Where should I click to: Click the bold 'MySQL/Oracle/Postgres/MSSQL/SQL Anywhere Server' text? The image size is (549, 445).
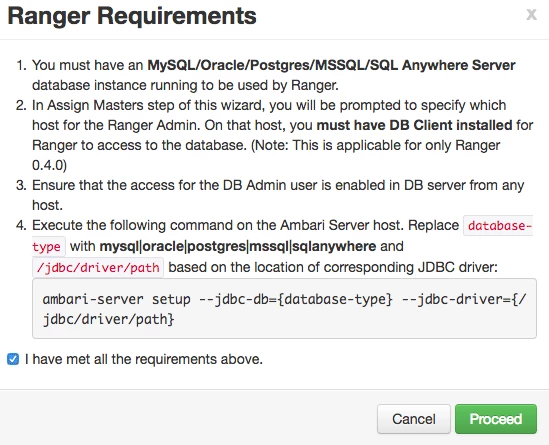[331, 65]
